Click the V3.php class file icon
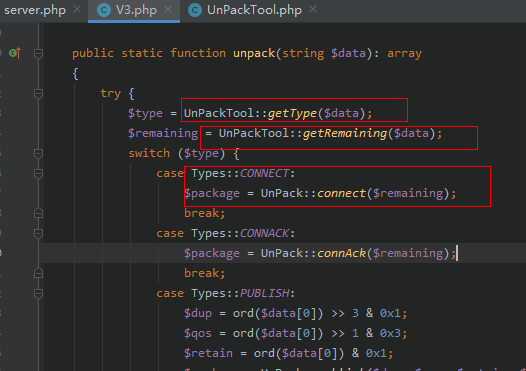 pyautogui.click(x=104, y=10)
